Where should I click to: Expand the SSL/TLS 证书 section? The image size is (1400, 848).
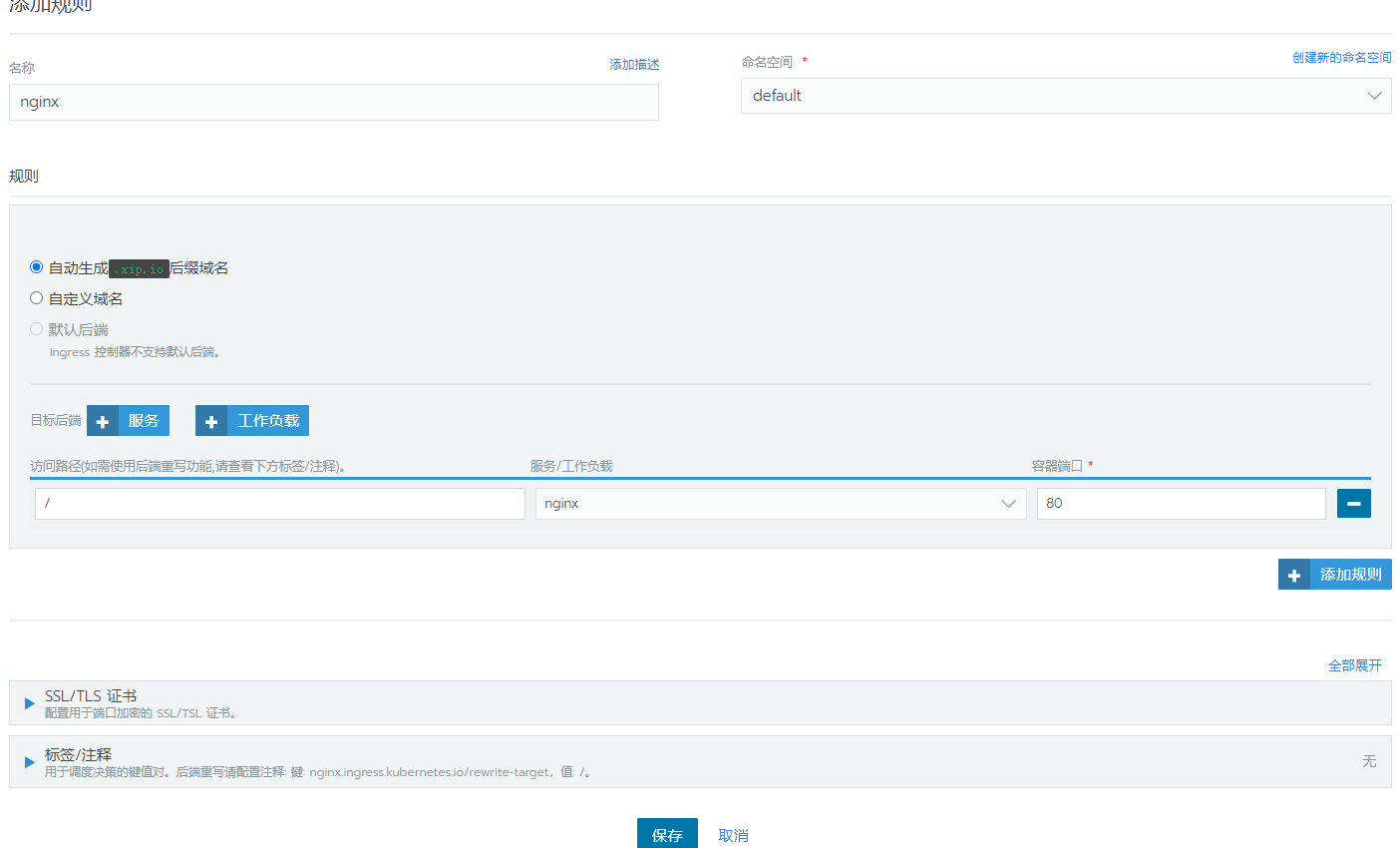click(x=700, y=703)
